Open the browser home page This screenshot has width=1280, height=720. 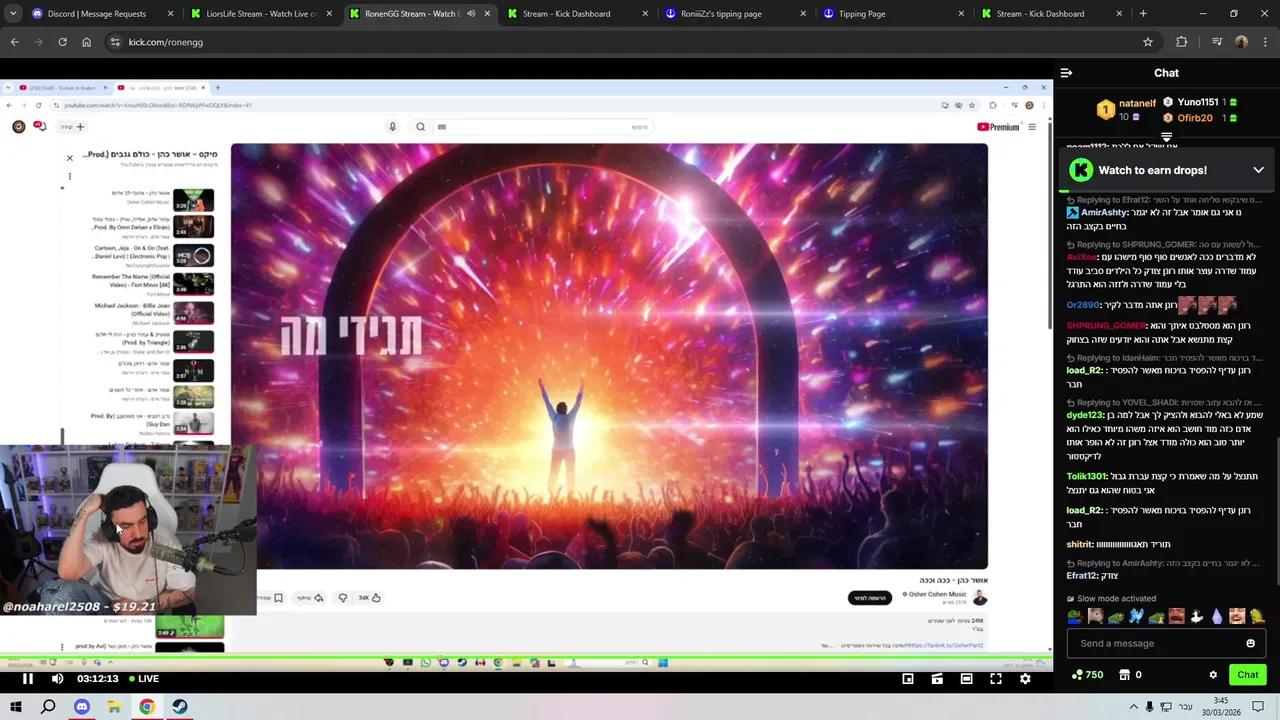pyautogui.click(x=86, y=42)
